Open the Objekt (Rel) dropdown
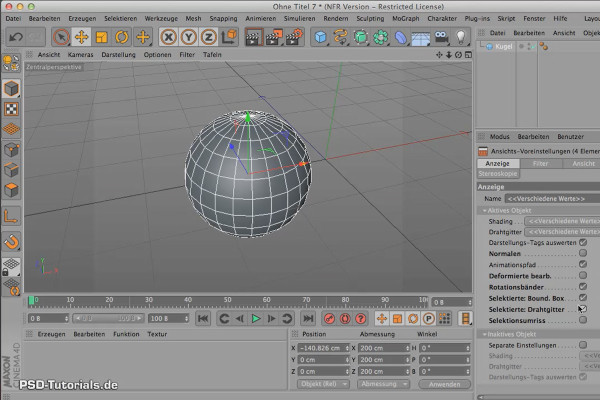This screenshot has height=400, width=600. pos(323,384)
